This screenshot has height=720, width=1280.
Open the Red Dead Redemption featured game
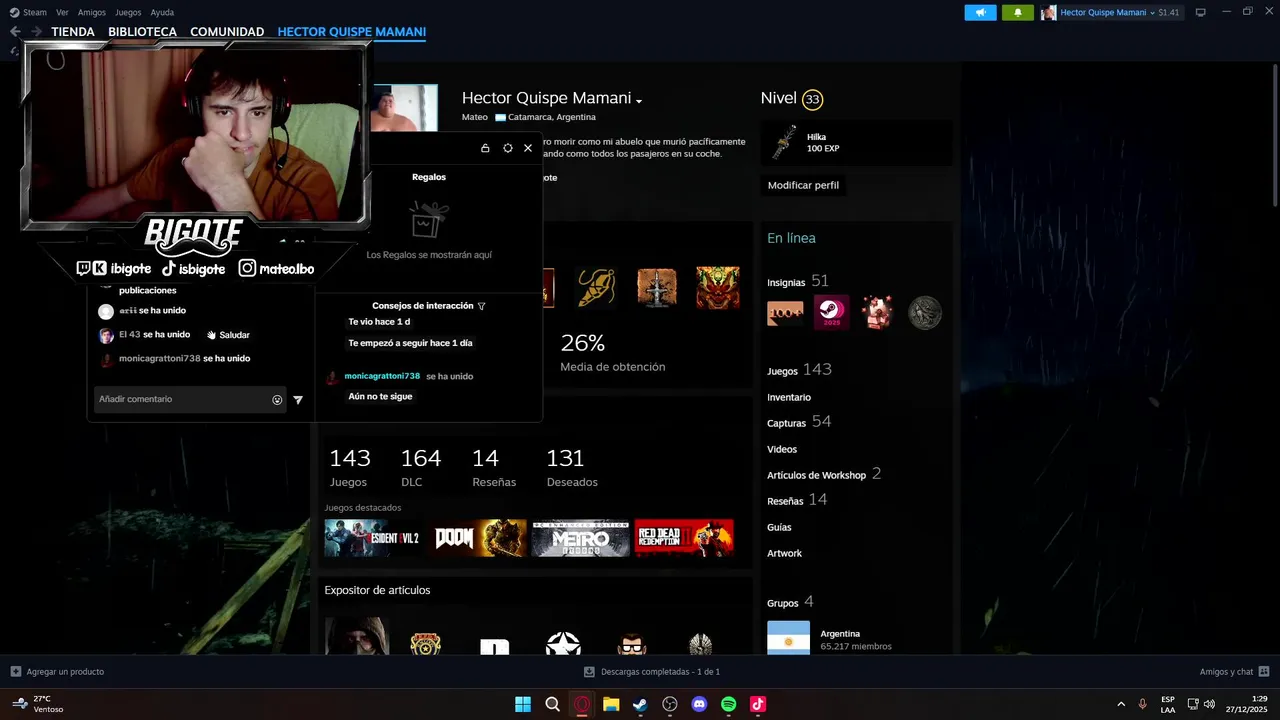685,538
